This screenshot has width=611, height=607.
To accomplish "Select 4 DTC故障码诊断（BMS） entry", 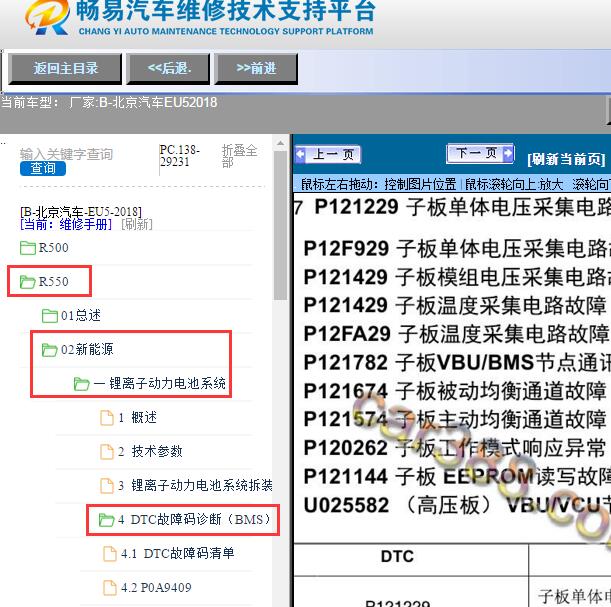I will 194,519.
